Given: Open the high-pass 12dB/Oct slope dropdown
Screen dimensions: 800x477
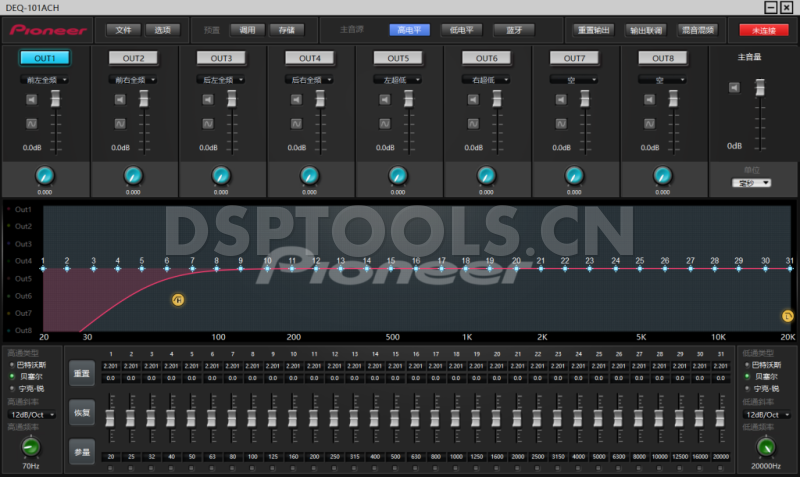Looking at the screenshot, I should coord(30,414).
